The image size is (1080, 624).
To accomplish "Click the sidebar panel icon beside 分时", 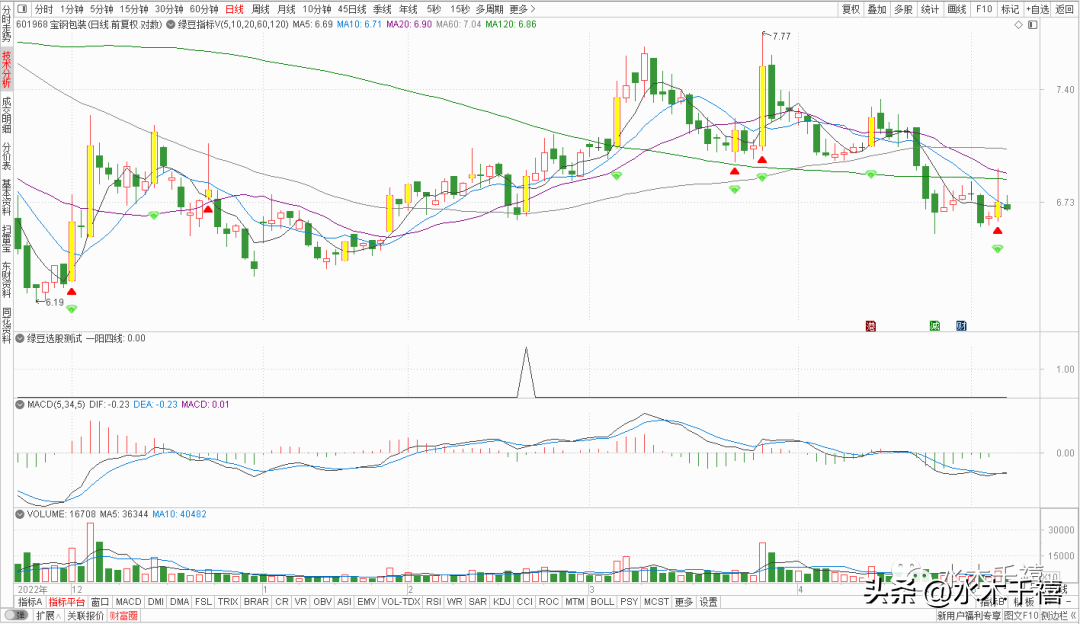I will (x=22, y=9).
